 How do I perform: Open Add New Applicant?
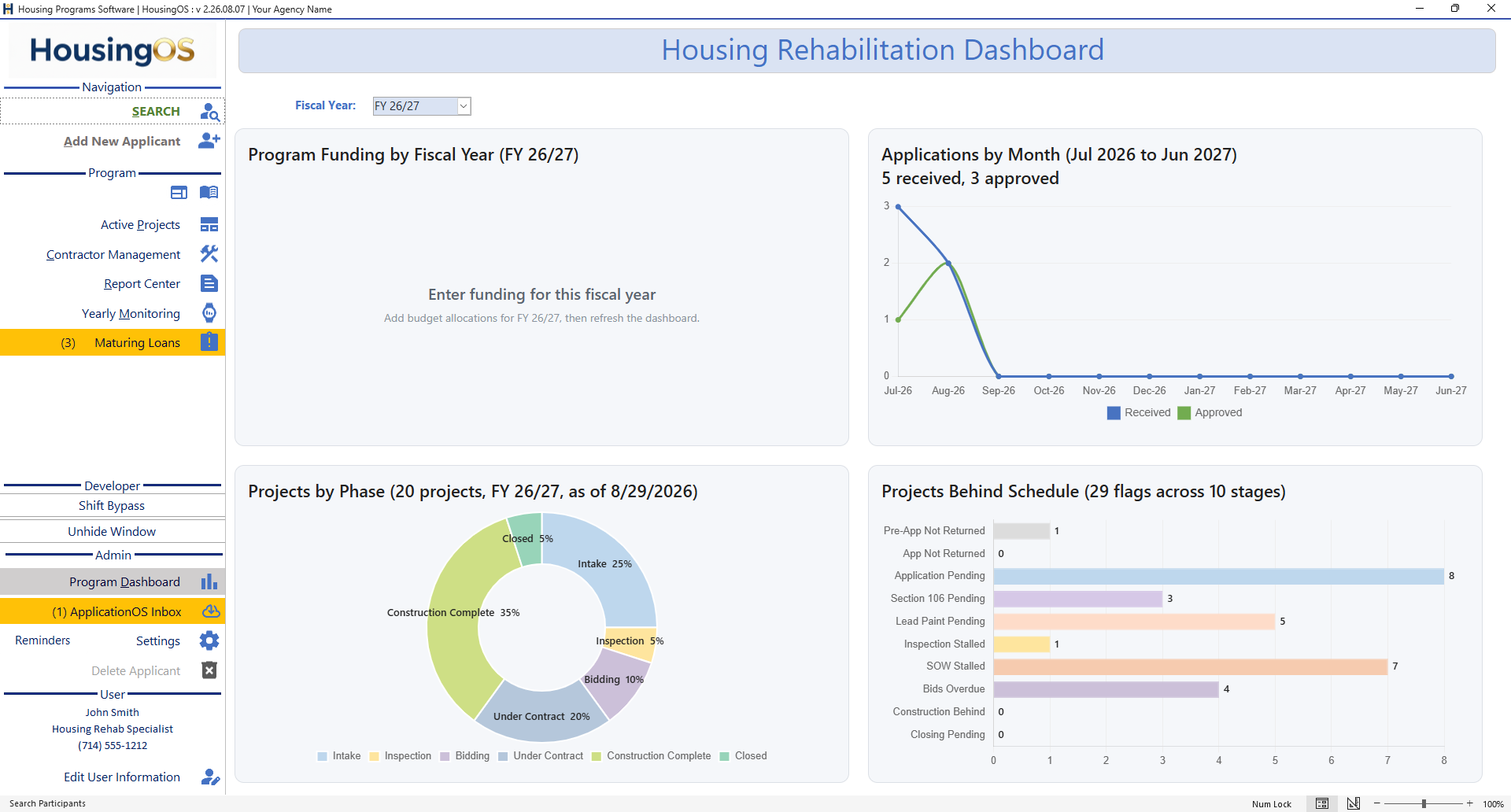(x=122, y=142)
